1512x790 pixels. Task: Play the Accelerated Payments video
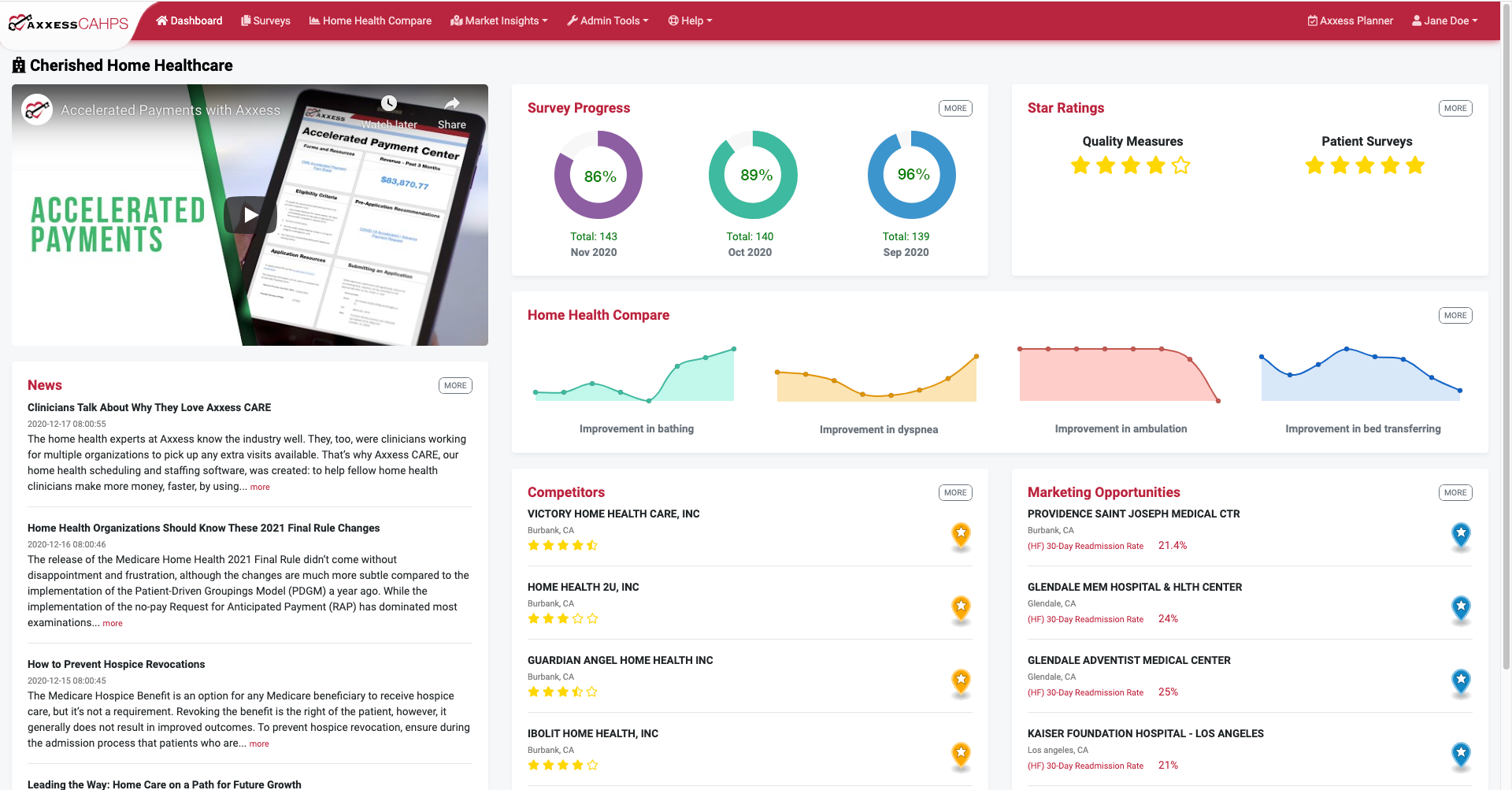tap(250, 214)
